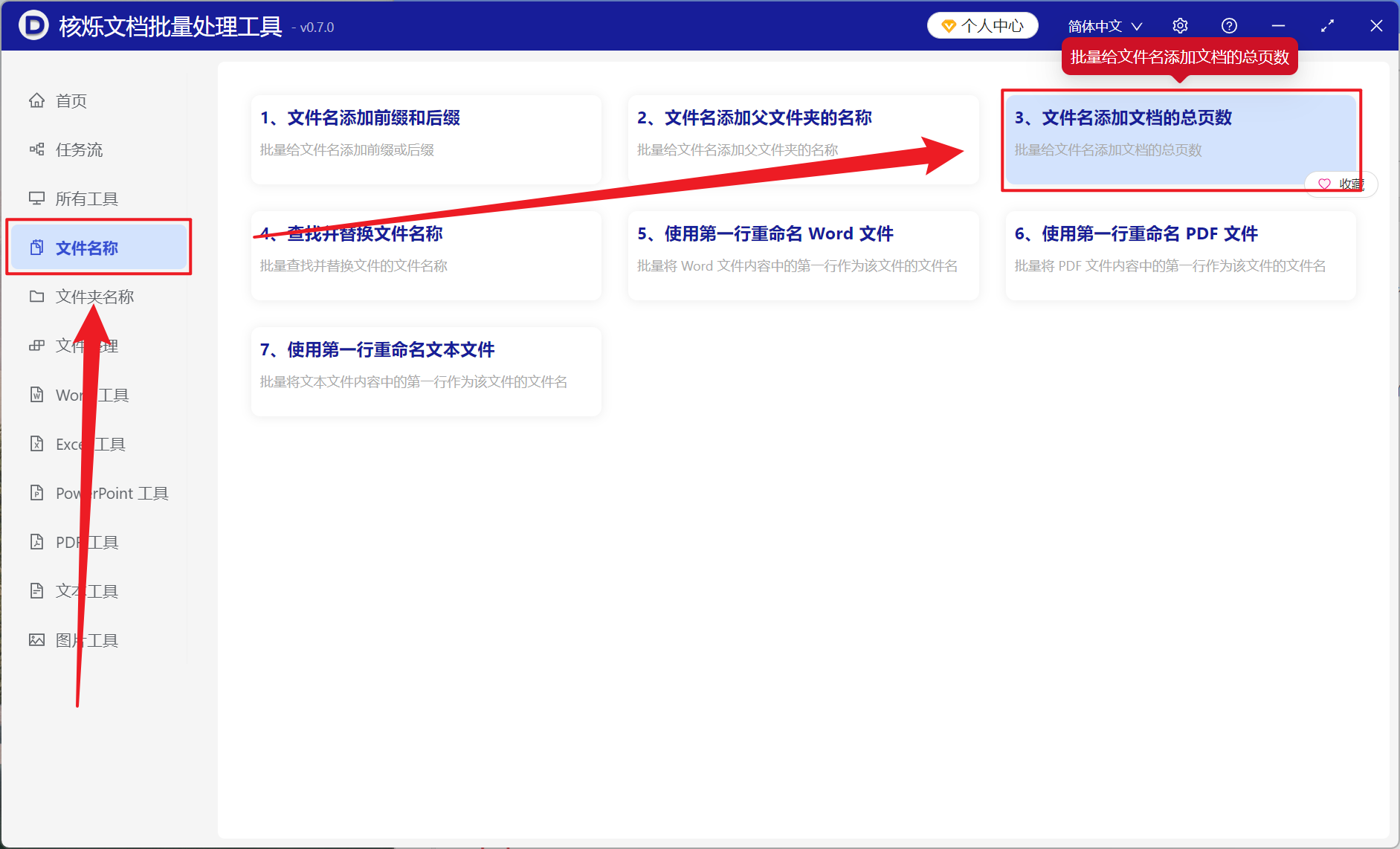Click the home icon beside 首页
This screenshot has width=1400, height=849.
tap(36, 100)
